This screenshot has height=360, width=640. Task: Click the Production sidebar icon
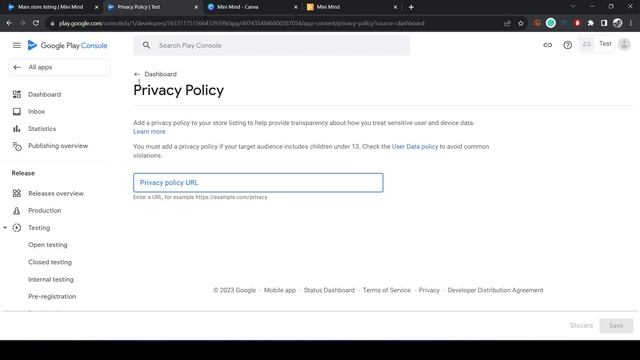[16, 211]
